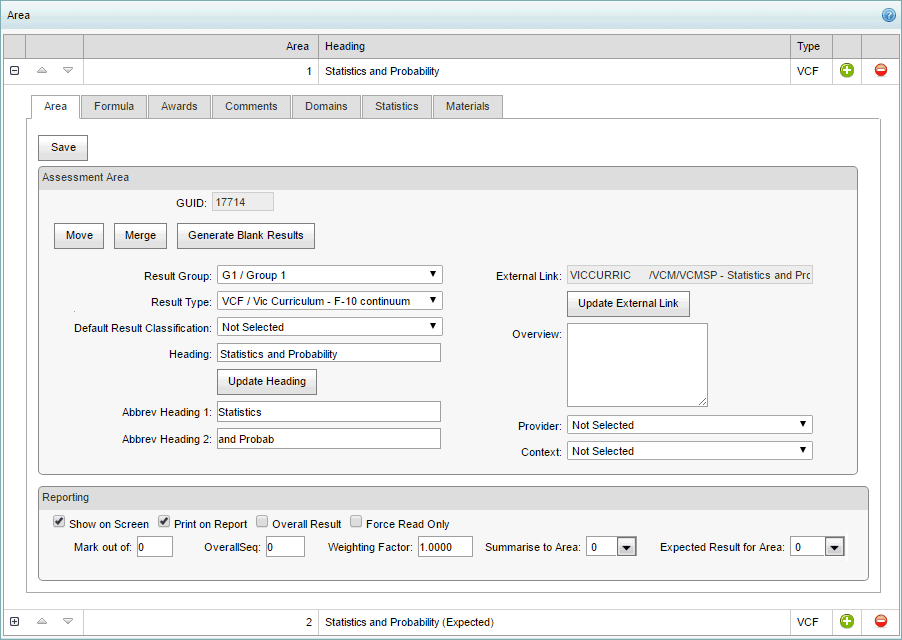The image size is (902, 640).
Task: Open the Context dropdown
Action: click(x=690, y=451)
